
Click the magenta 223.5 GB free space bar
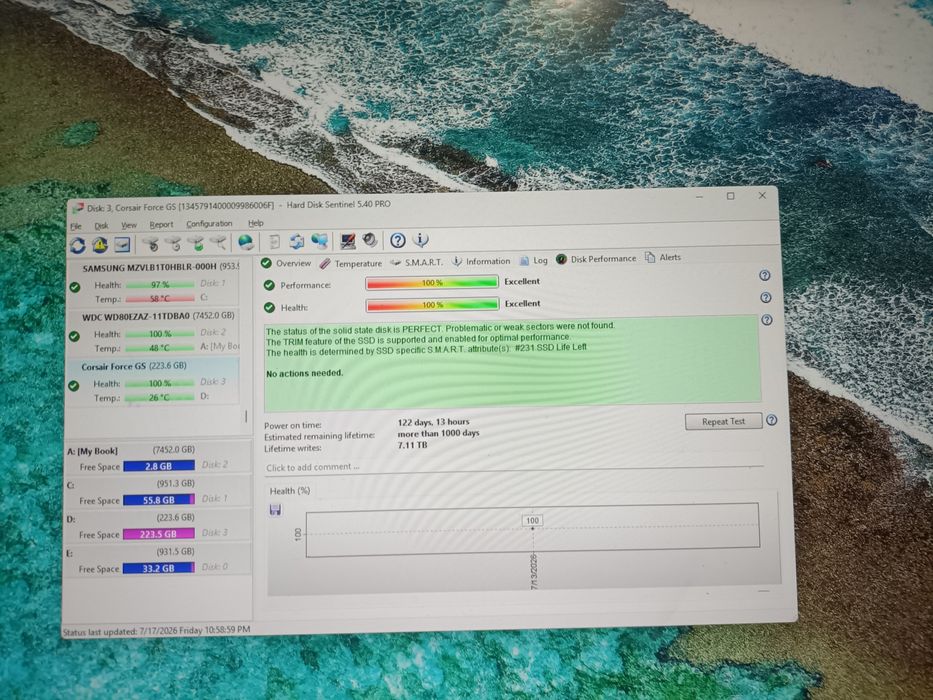click(159, 534)
